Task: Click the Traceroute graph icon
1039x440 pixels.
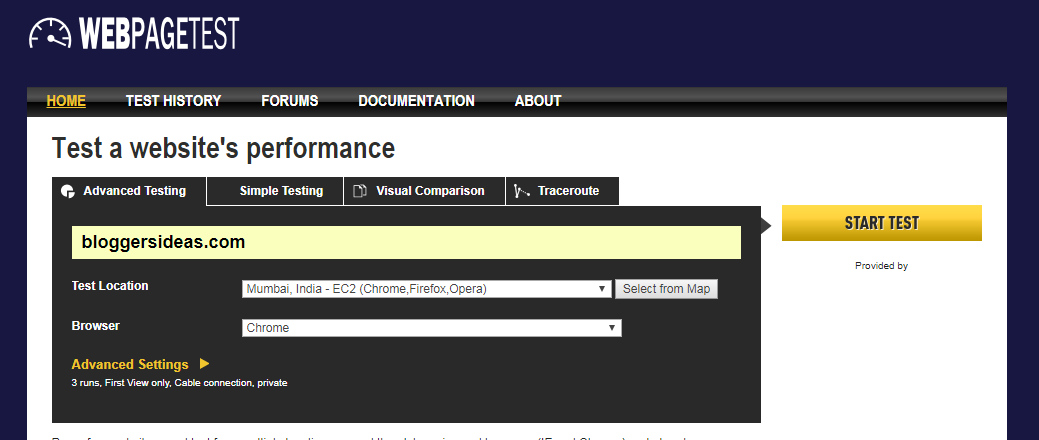Action: [522, 192]
